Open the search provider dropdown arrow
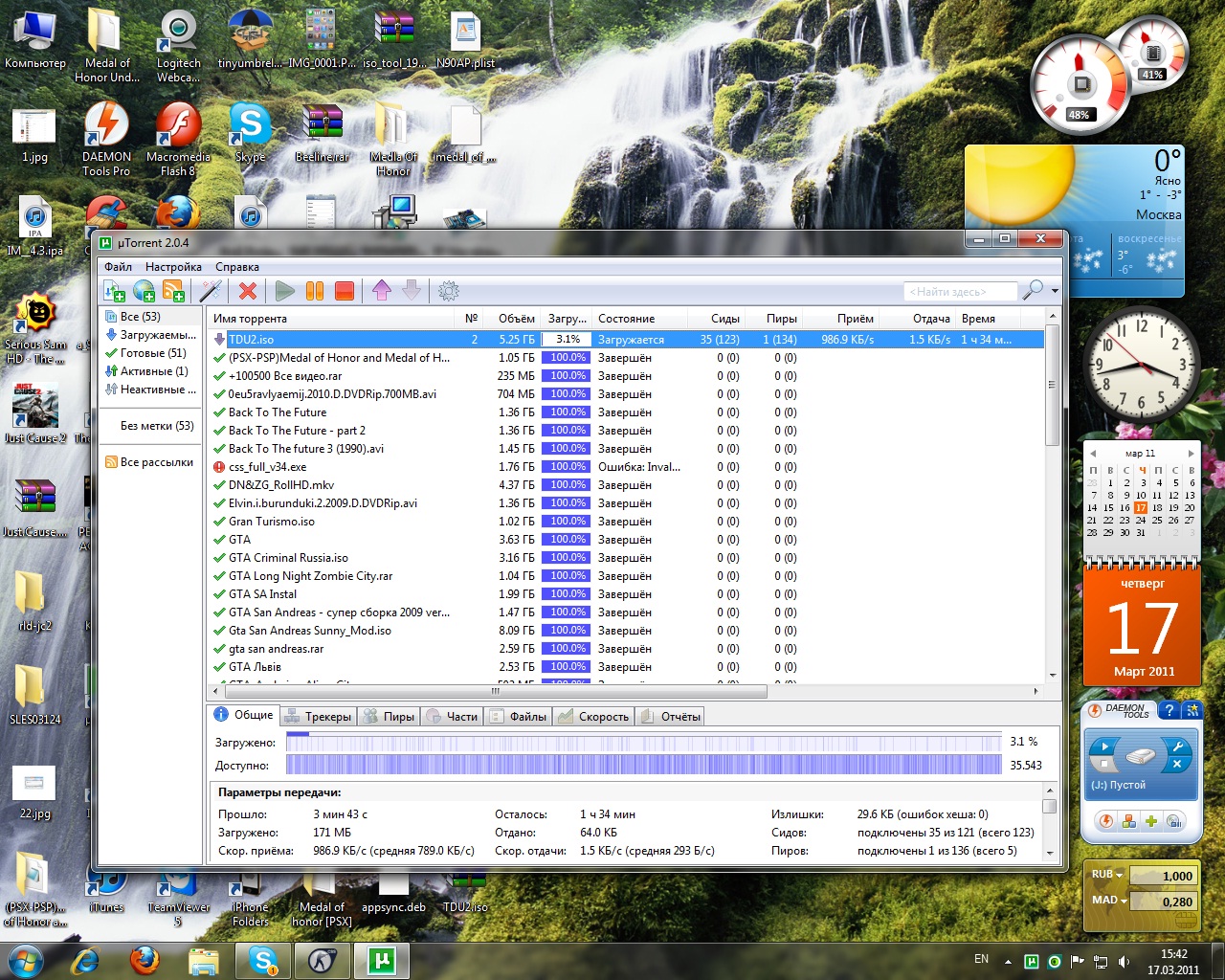 pyautogui.click(x=1055, y=291)
